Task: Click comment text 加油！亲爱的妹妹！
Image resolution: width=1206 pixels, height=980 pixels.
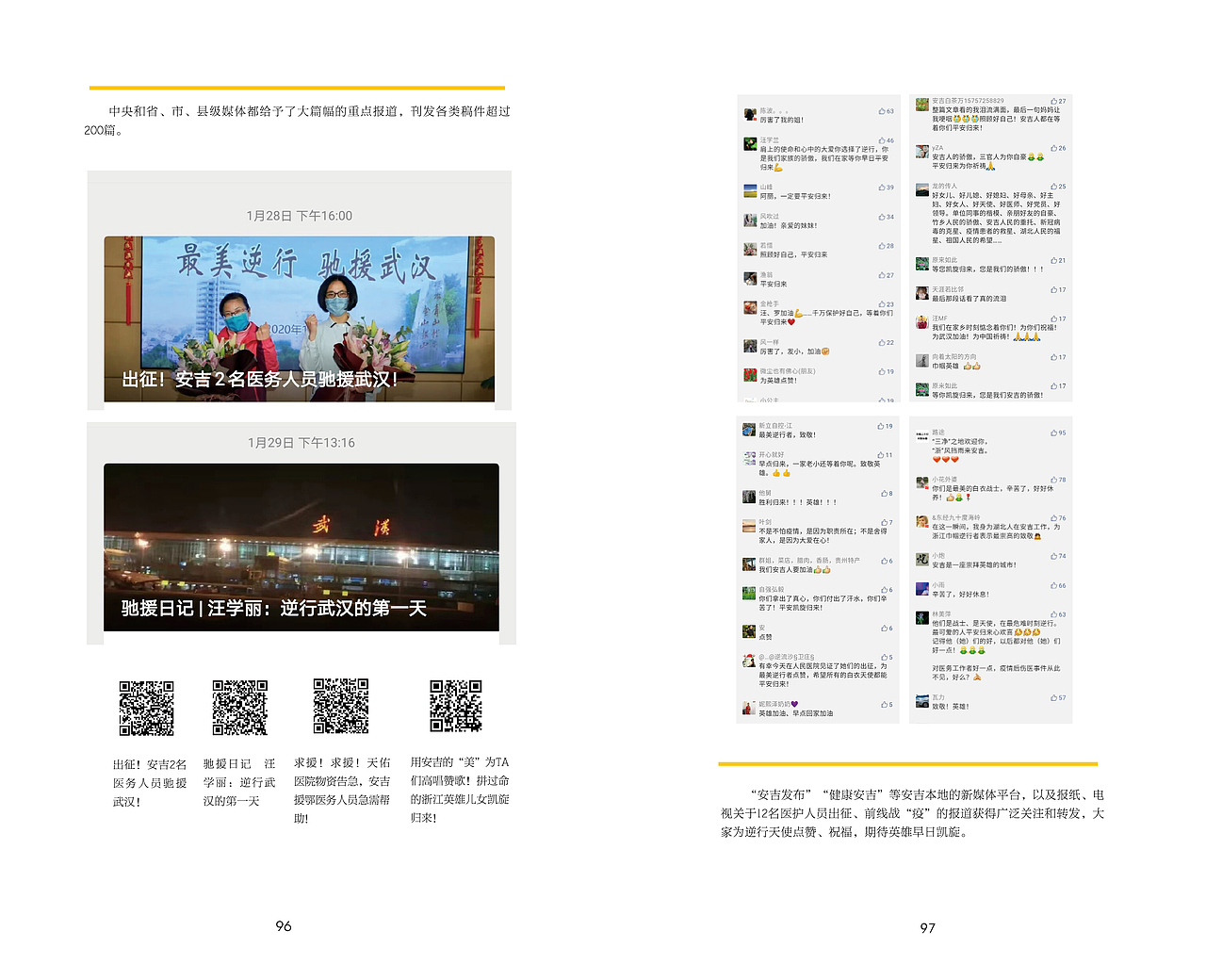Action: pyautogui.click(x=789, y=225)
